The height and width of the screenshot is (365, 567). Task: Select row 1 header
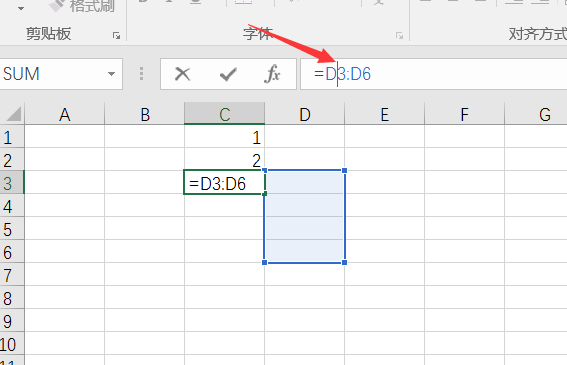[x=12, y=137]
